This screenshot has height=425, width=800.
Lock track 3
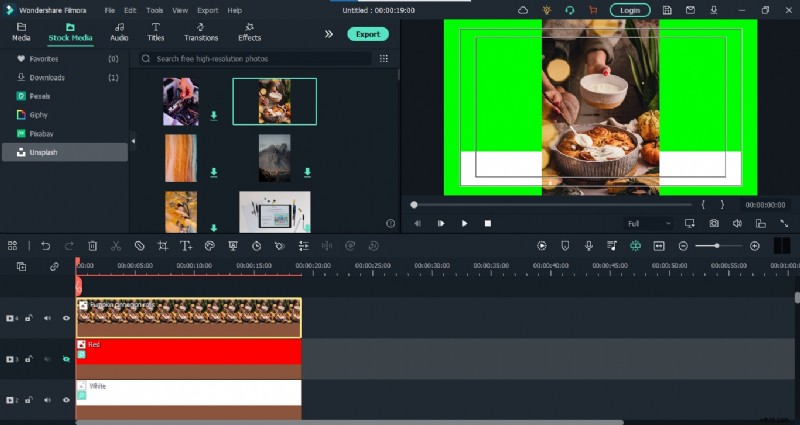29,359
